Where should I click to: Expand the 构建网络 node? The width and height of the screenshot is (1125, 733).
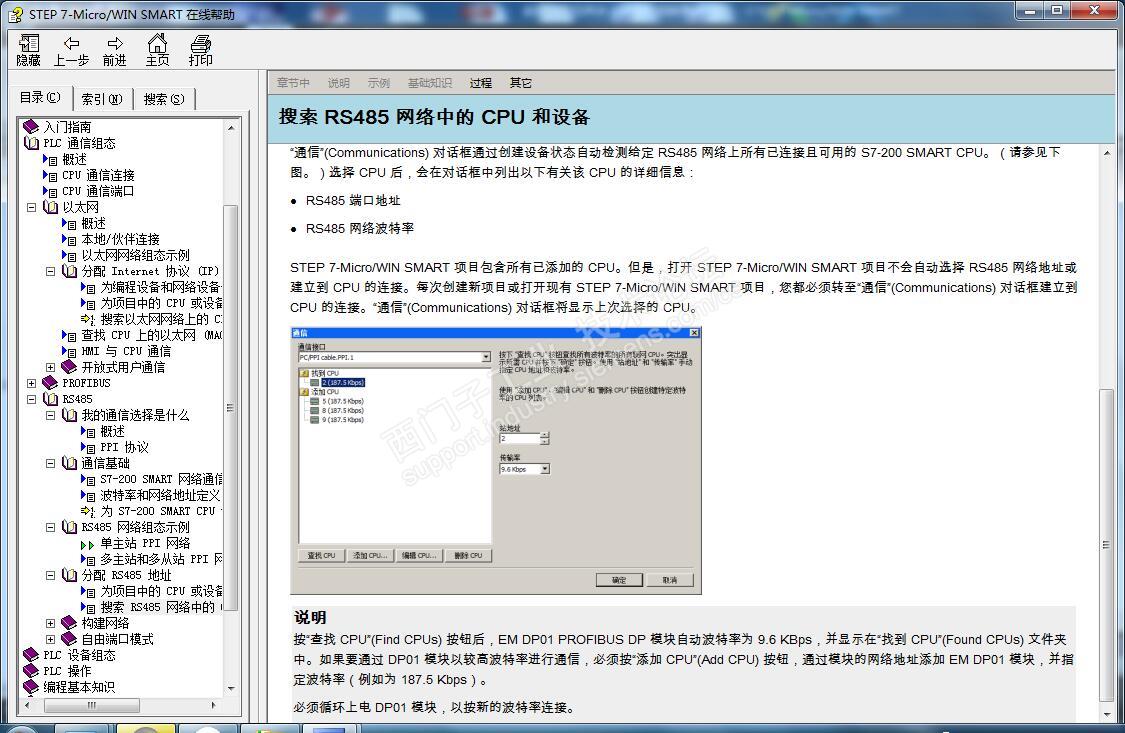click(x=50, y=623)
